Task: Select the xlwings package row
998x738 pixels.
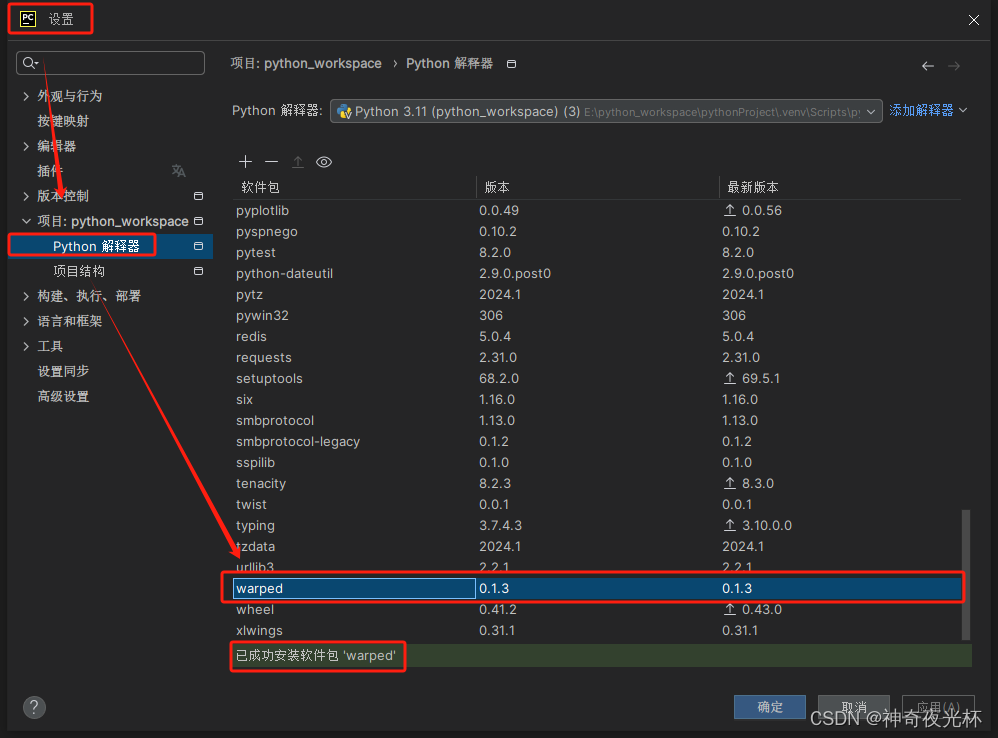Action: click(x=597, y=630)
